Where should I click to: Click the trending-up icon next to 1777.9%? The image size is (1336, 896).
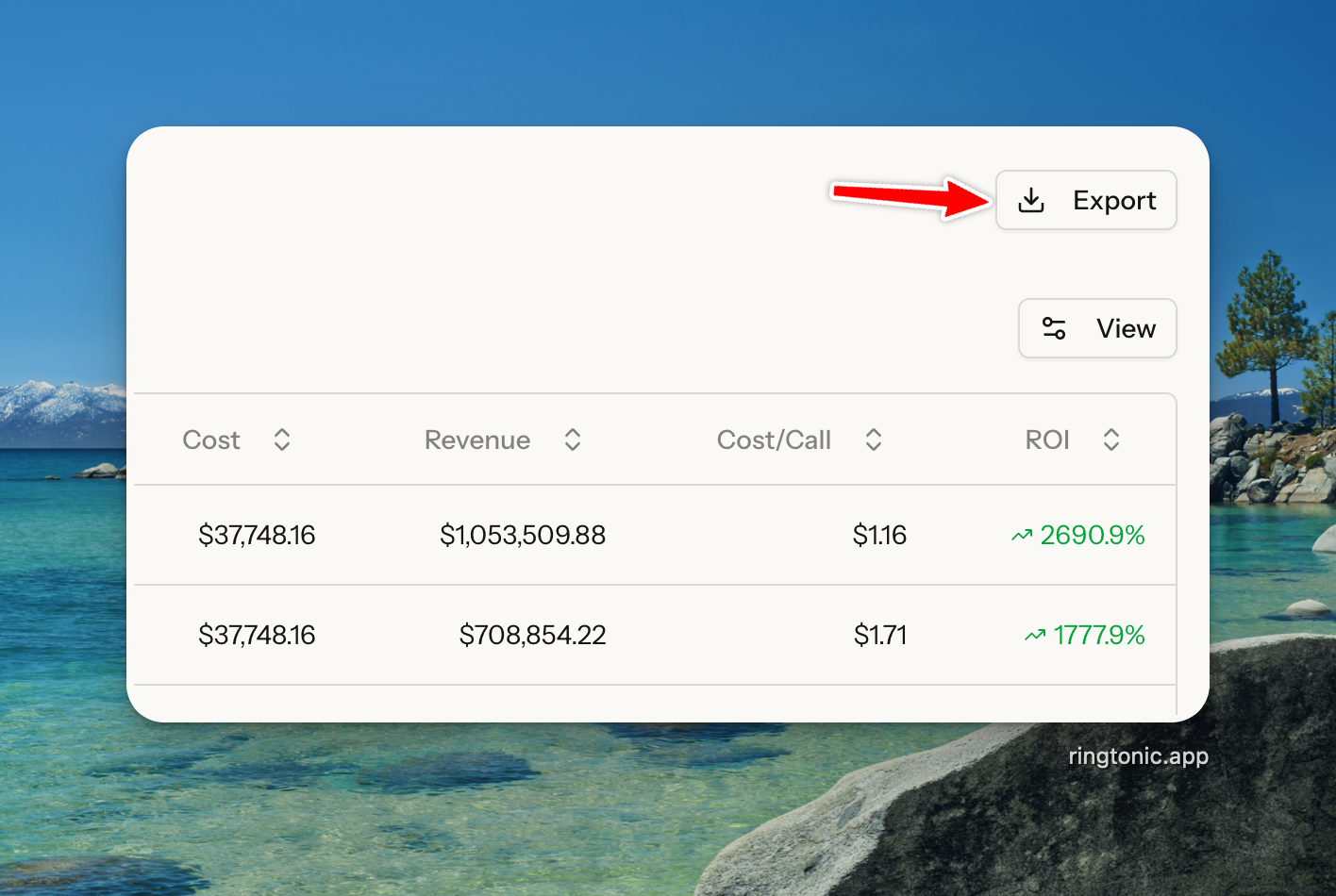(x=1035, y=636)
